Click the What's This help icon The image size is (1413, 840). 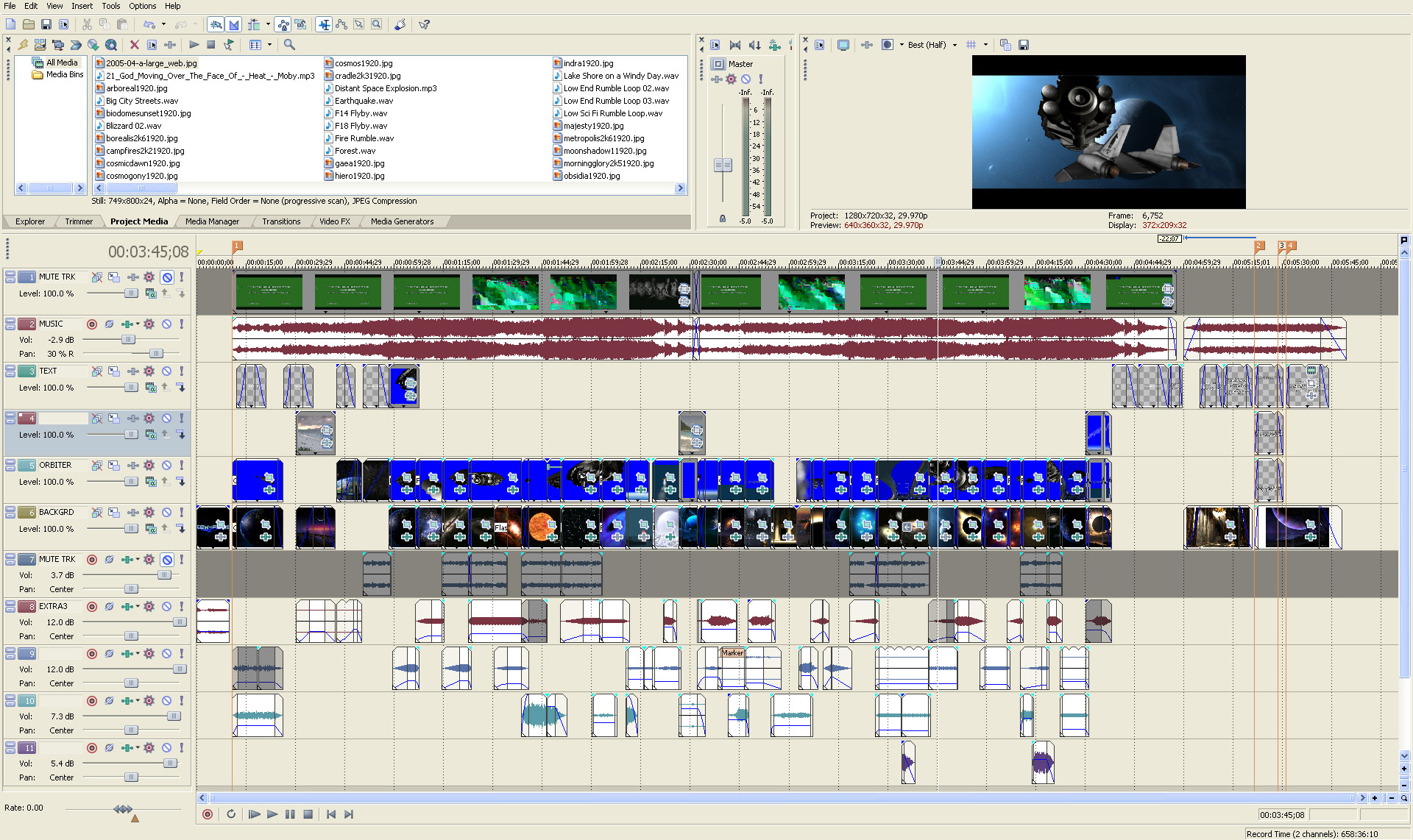click(424, 24)
